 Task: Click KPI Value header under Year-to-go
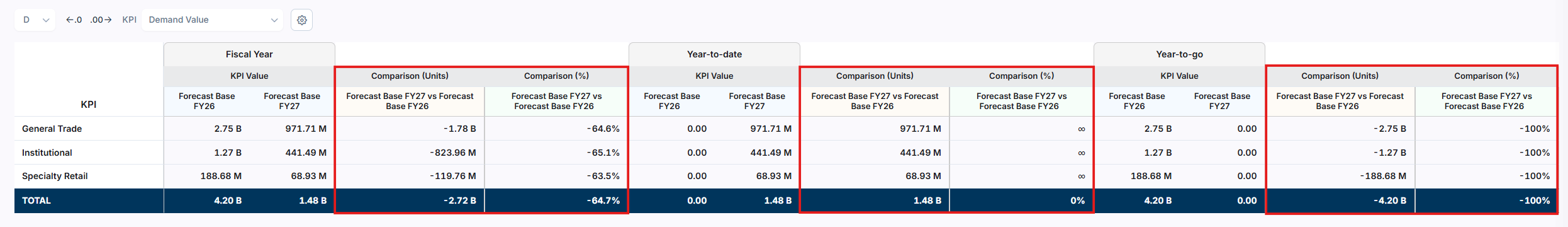(1179, 76)
